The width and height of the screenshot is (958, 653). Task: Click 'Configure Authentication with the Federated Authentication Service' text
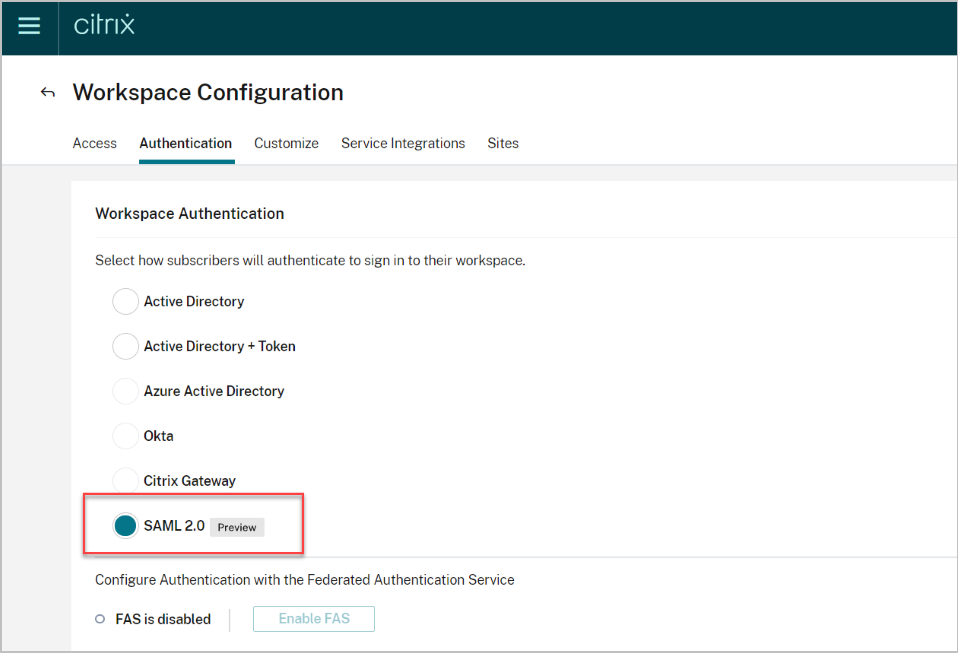[305, 580]
